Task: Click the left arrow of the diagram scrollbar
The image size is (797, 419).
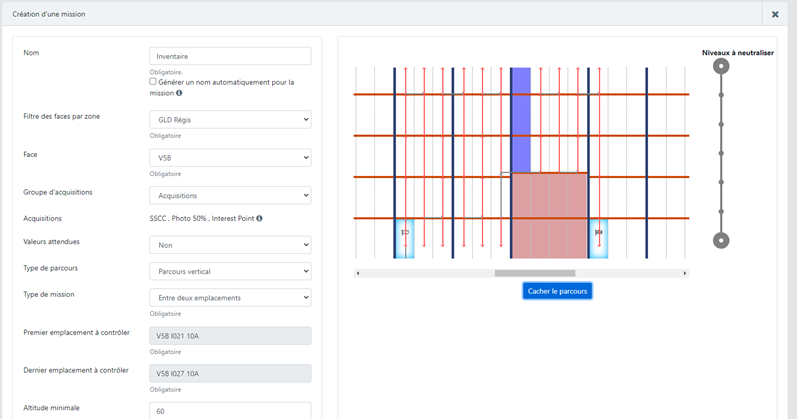Action: (358, 273)
